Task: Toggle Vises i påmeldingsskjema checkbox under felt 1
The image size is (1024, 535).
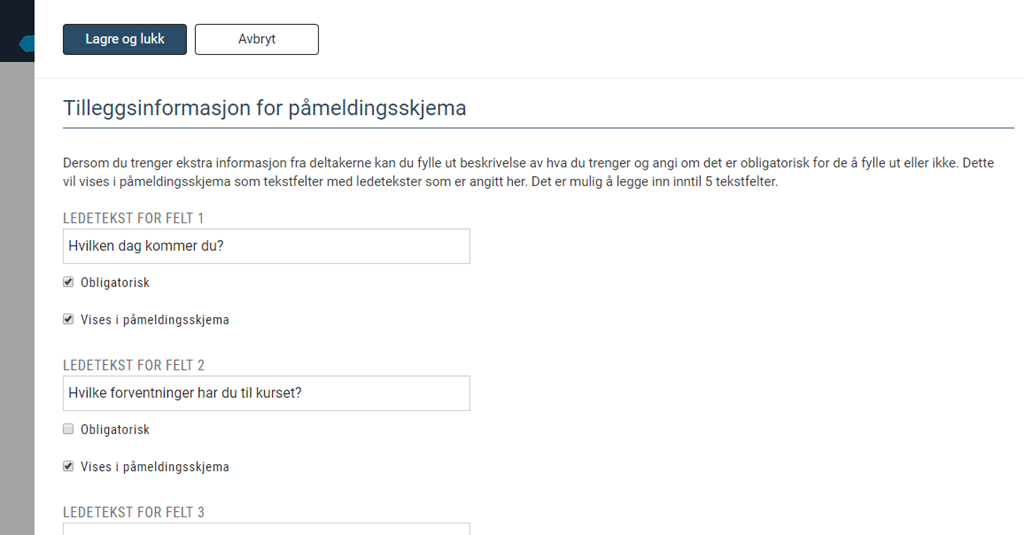Action: (68, 319)
